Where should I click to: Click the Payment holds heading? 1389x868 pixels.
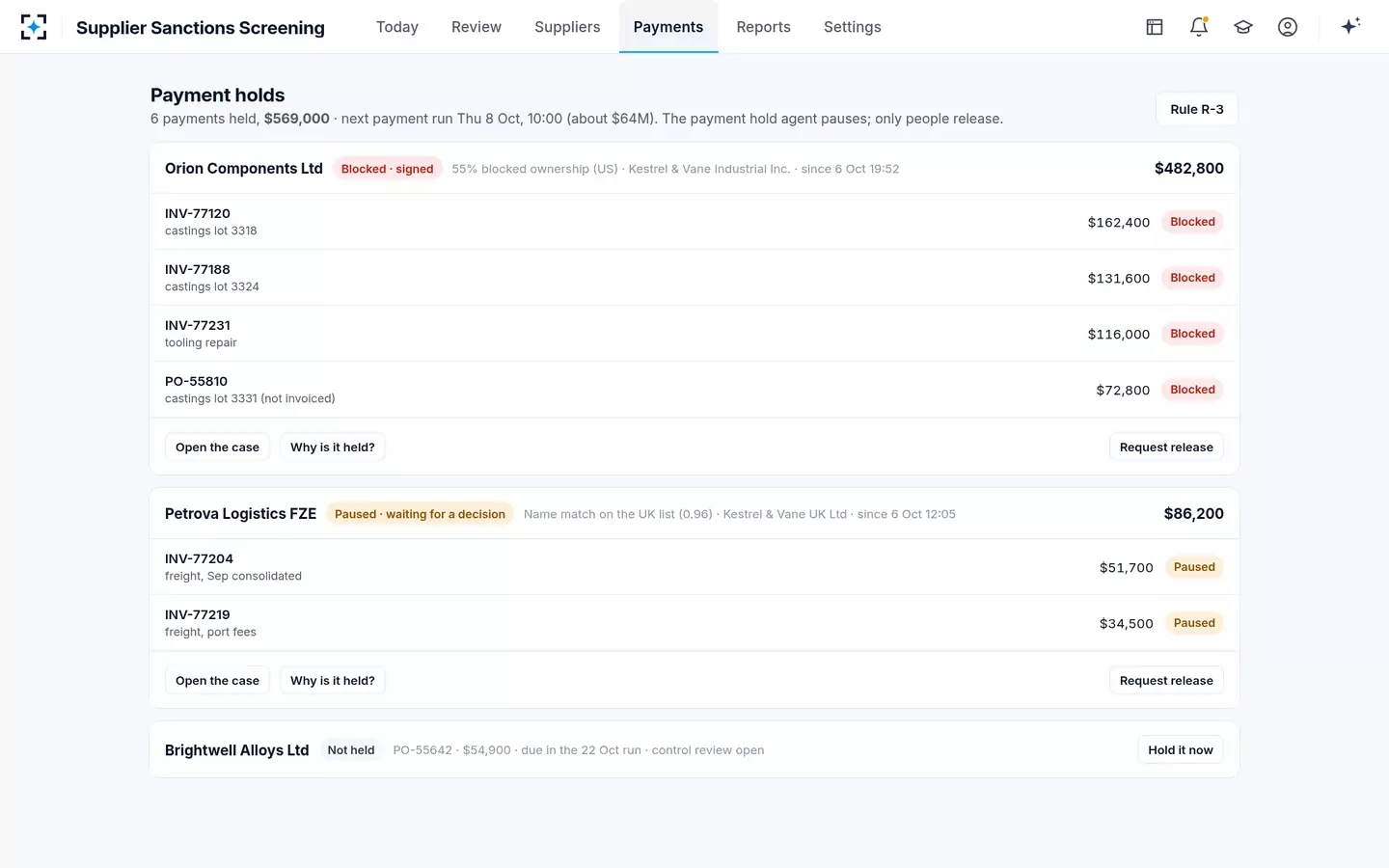point(218,95)
